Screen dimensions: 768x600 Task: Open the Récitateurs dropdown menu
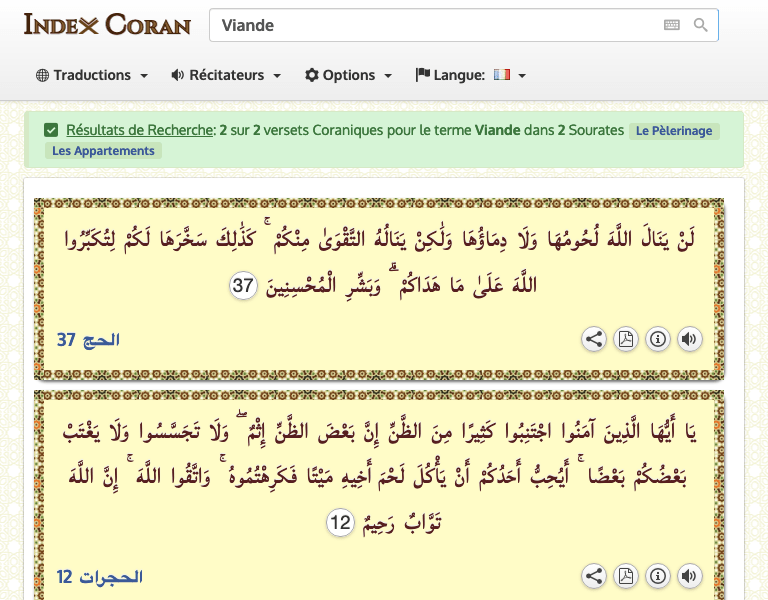coord(226,75)
